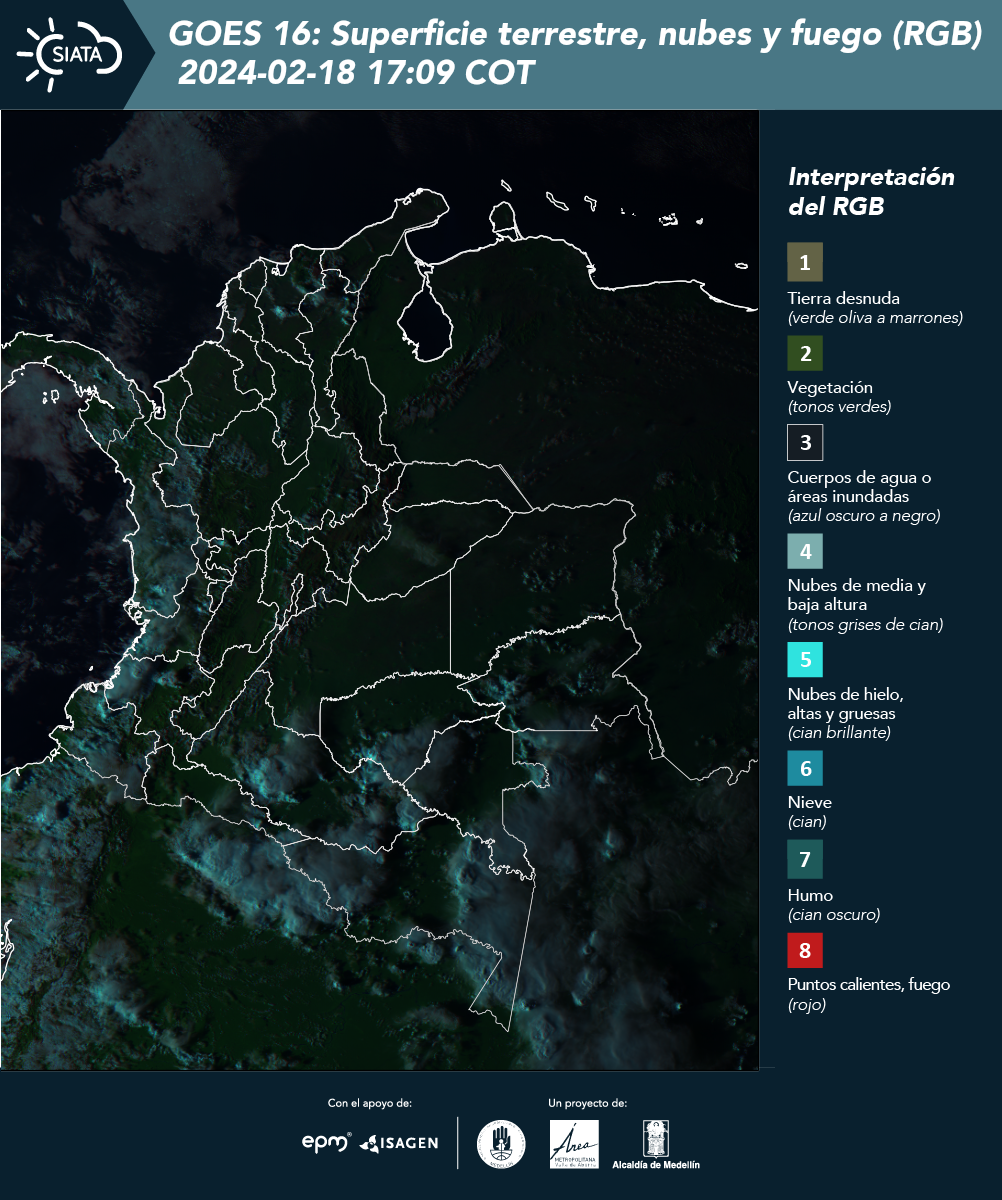Select legend swatch 7 Humo

(x=805, y=859)
